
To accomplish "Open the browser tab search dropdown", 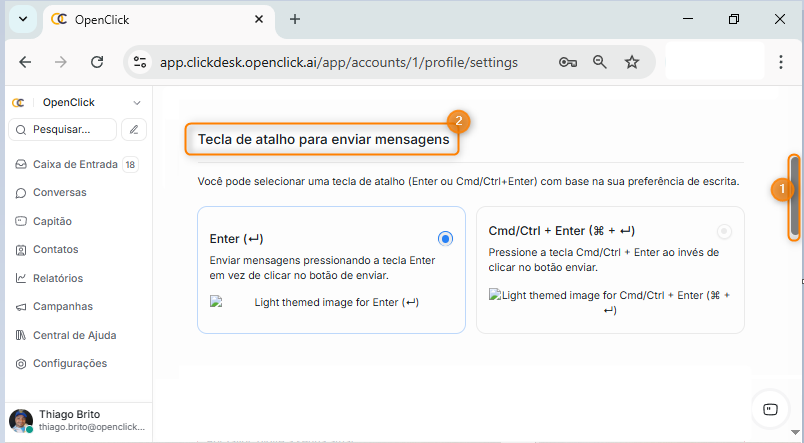I will [22, 19].
